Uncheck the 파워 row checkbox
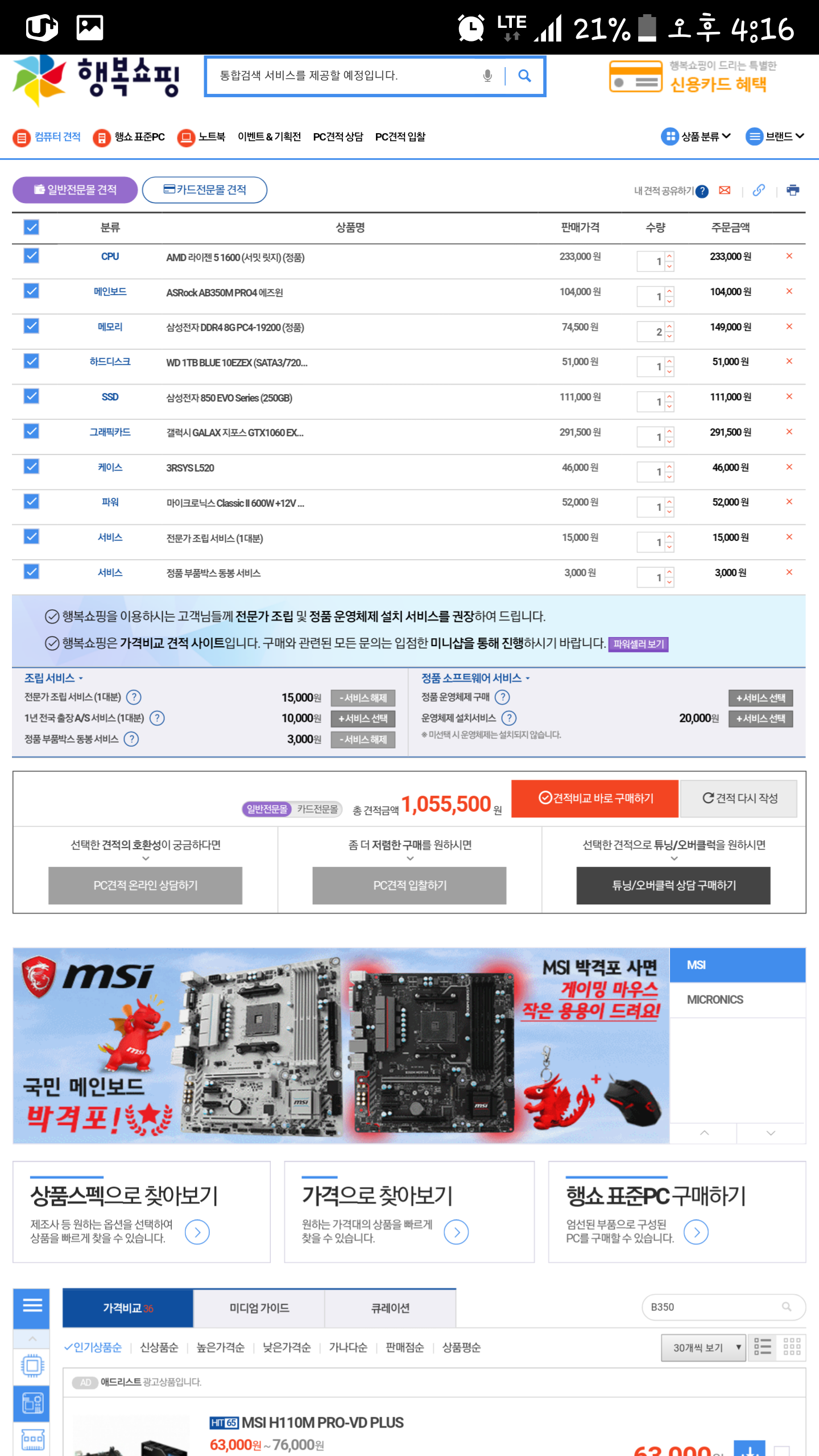This screenshot has height=1456, width=819. 31,502
